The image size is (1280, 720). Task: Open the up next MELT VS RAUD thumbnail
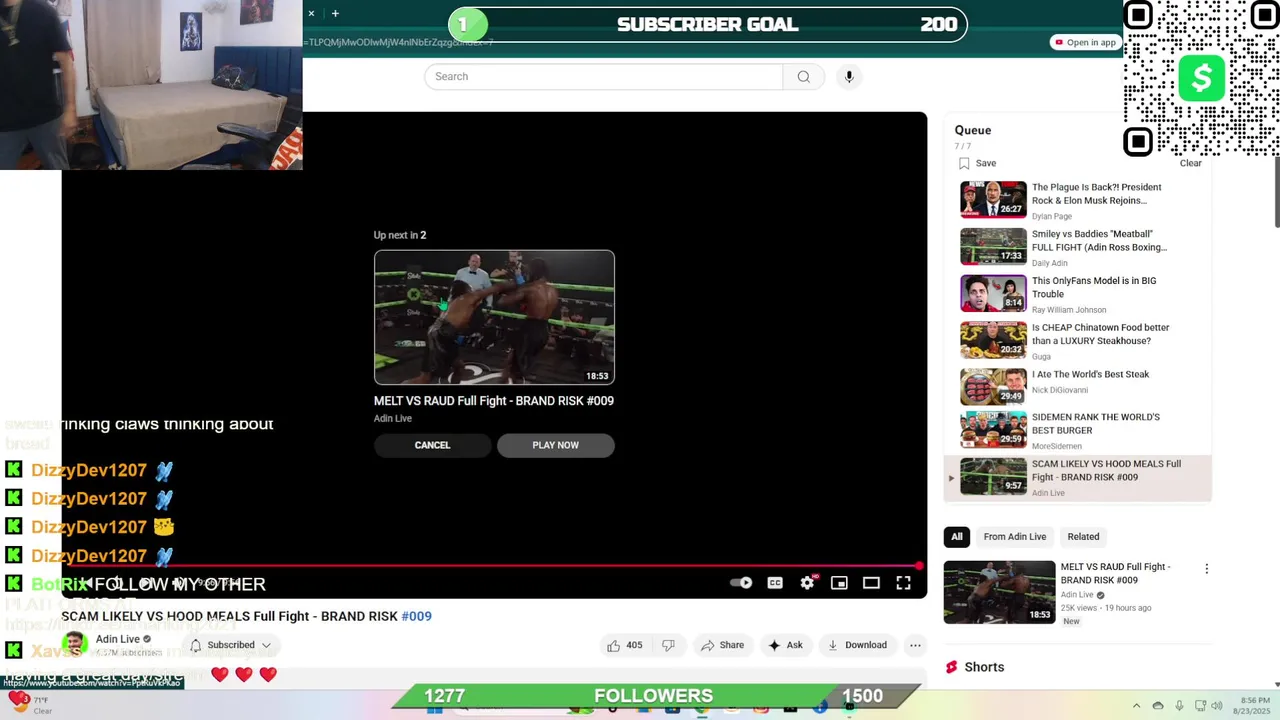coord(494,317)
